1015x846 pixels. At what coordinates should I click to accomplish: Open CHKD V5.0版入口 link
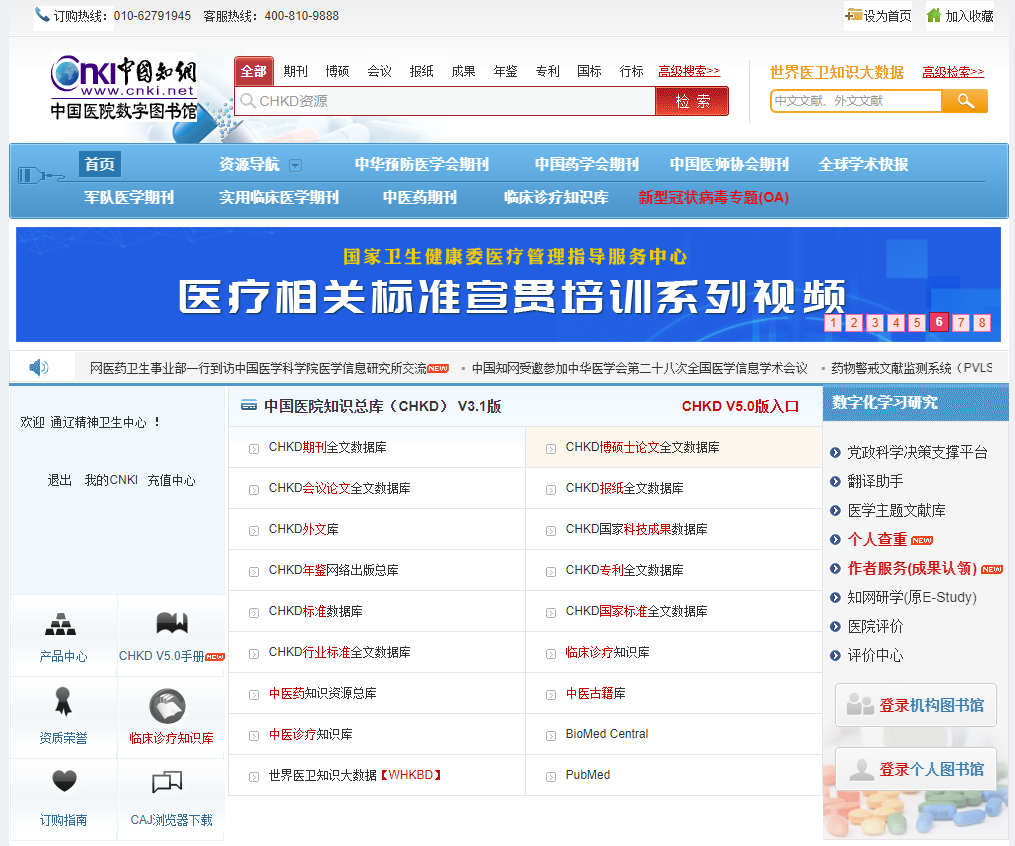pos(740,406)
